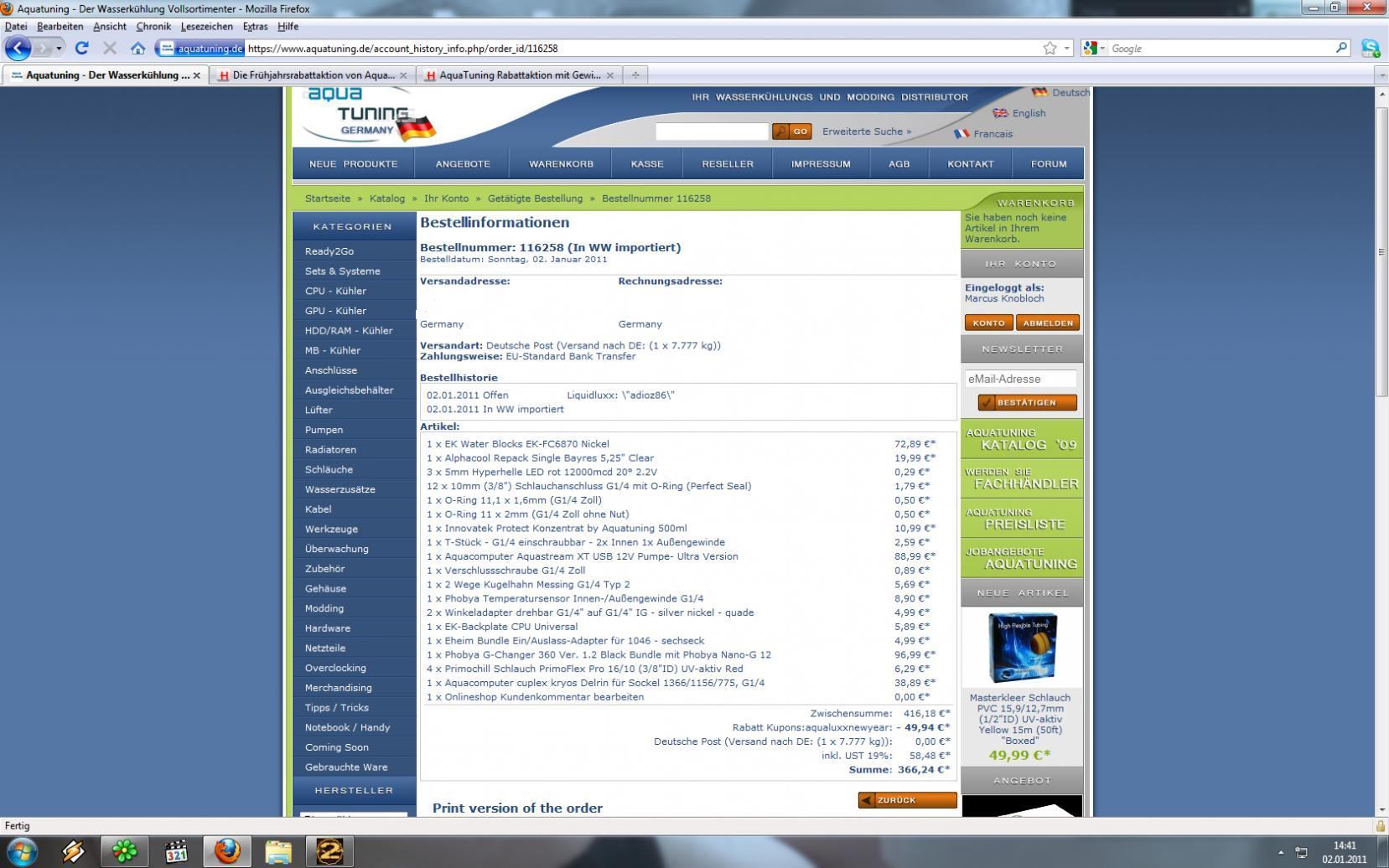The width and height of the screenshot is (1389, 868).
Task: Open the game icon with number 2
Action: (329, 852)
